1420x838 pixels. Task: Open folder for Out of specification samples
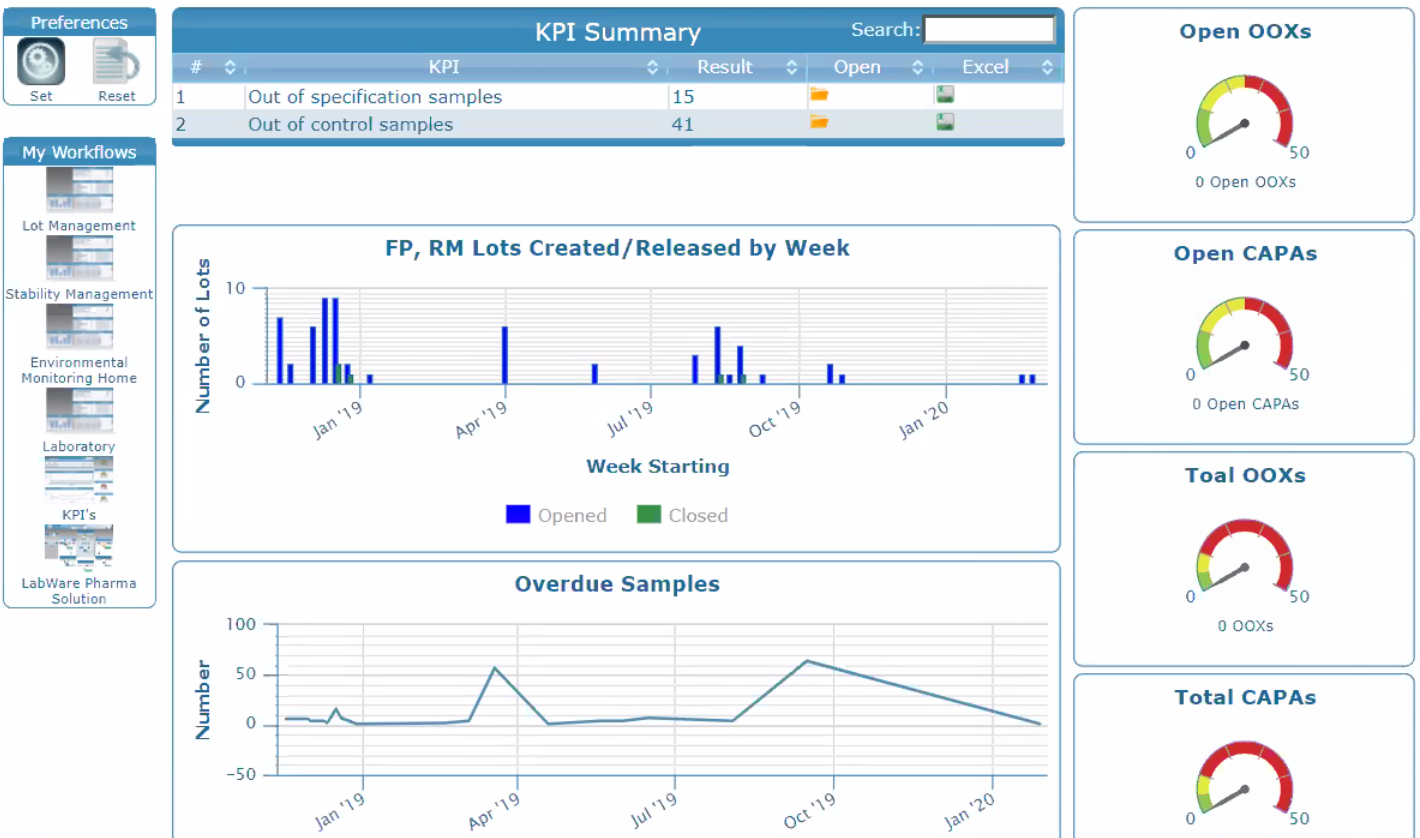tap(819, 96)
